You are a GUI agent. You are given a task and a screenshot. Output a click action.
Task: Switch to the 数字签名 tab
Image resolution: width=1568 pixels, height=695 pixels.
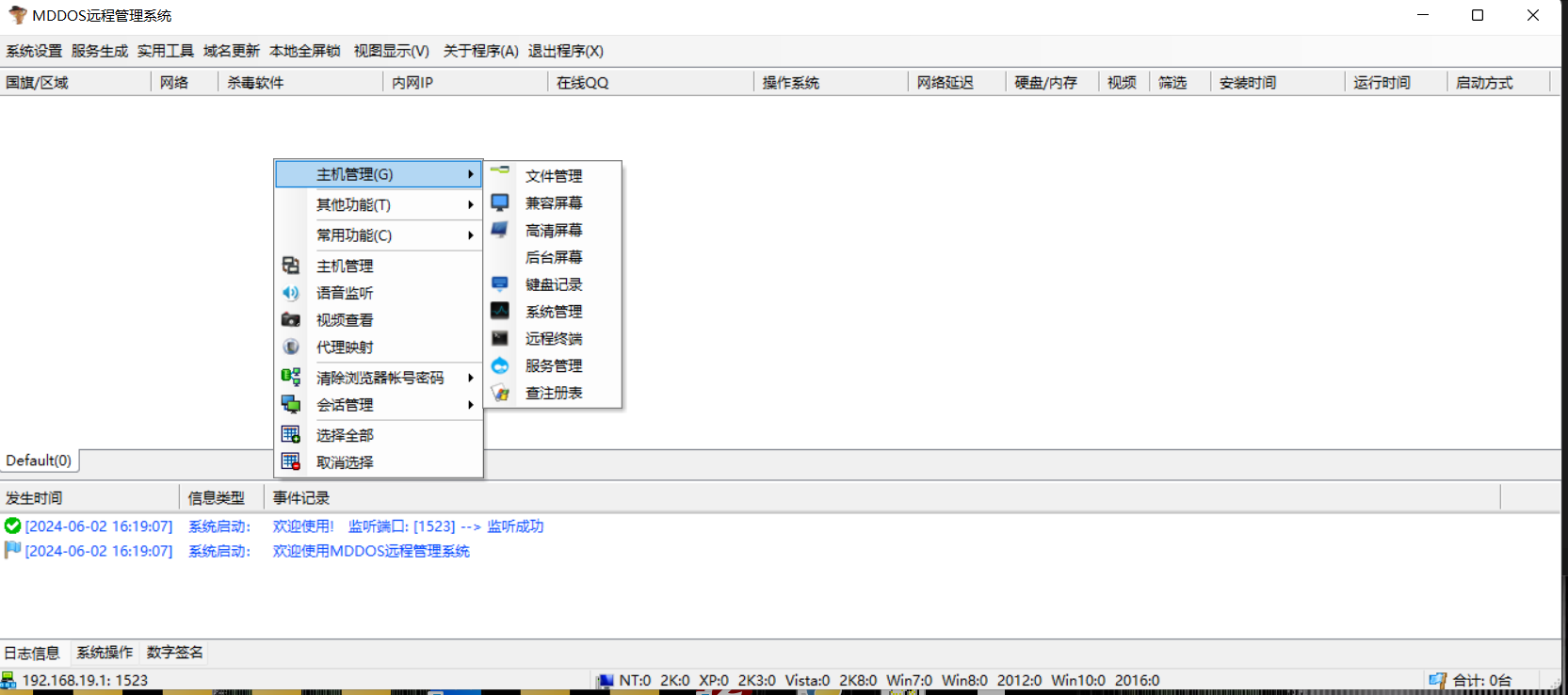(x=175, y=653)
